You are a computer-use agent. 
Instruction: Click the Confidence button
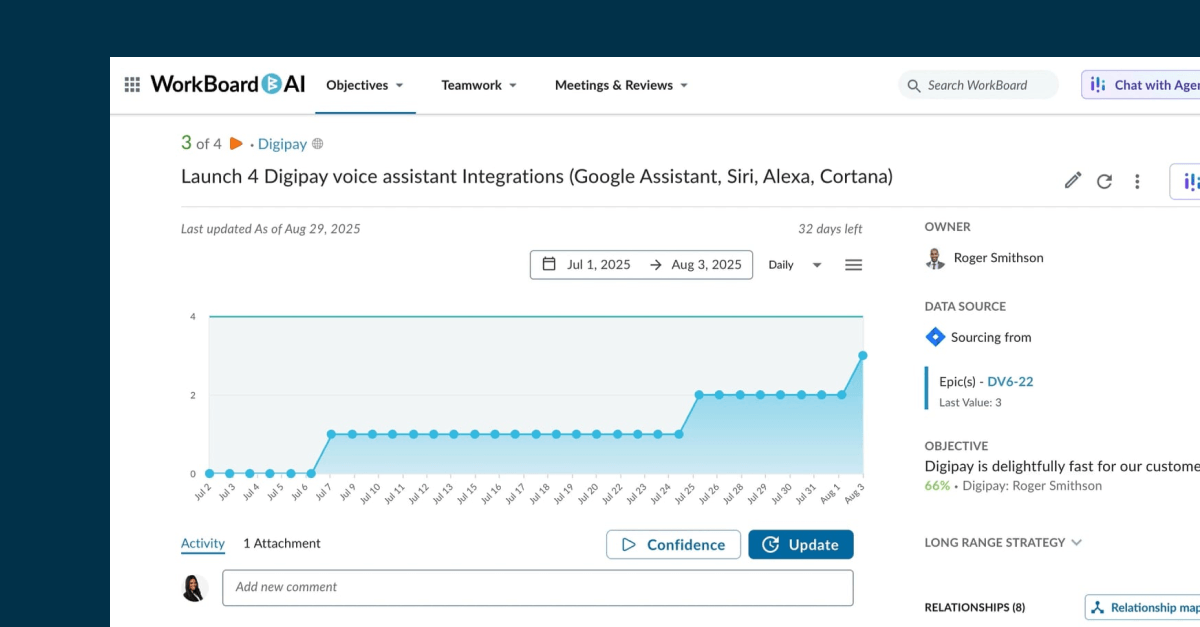tap(673, 544)
